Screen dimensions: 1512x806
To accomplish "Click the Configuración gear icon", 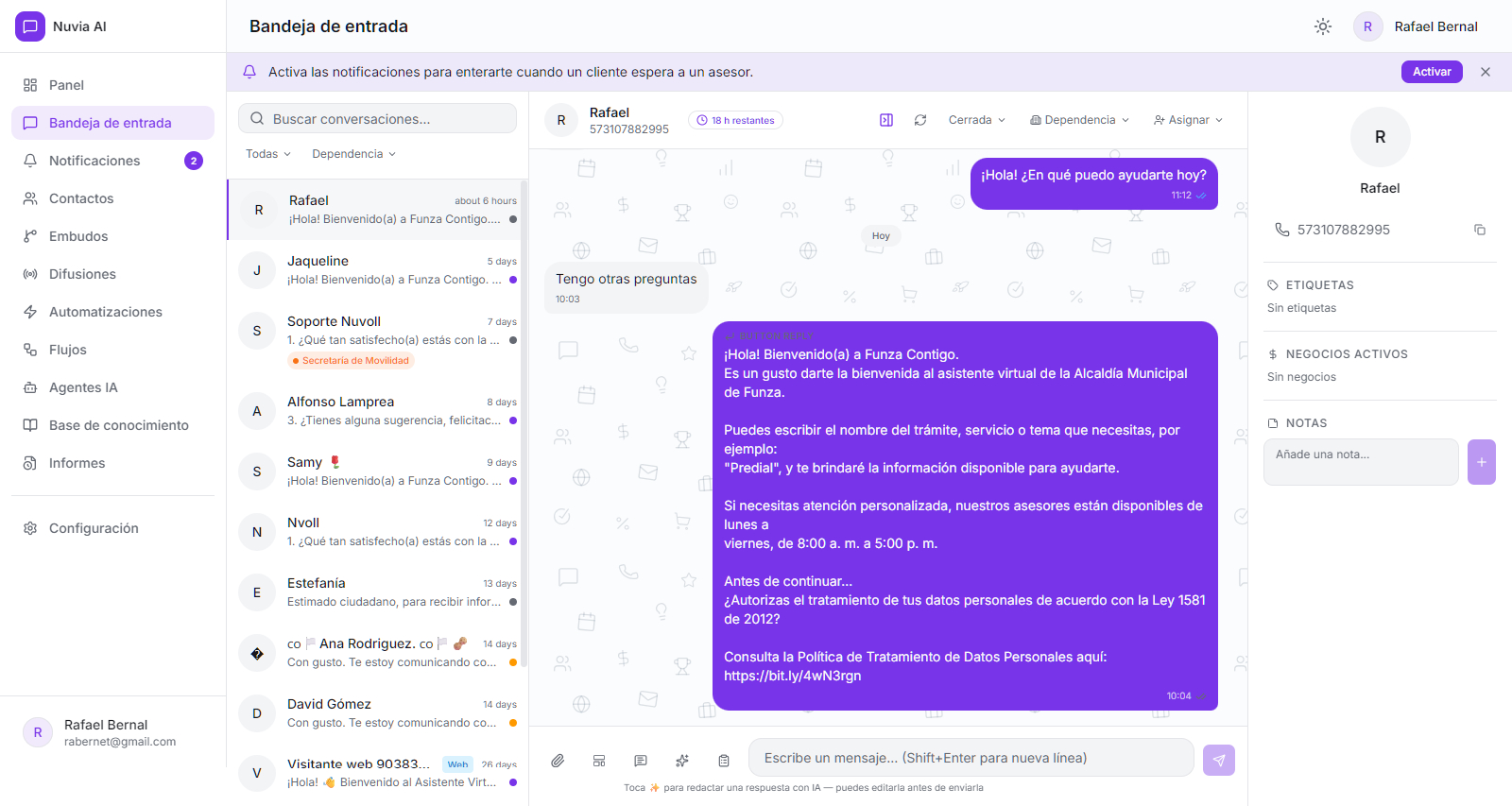I will pos(30,528).
